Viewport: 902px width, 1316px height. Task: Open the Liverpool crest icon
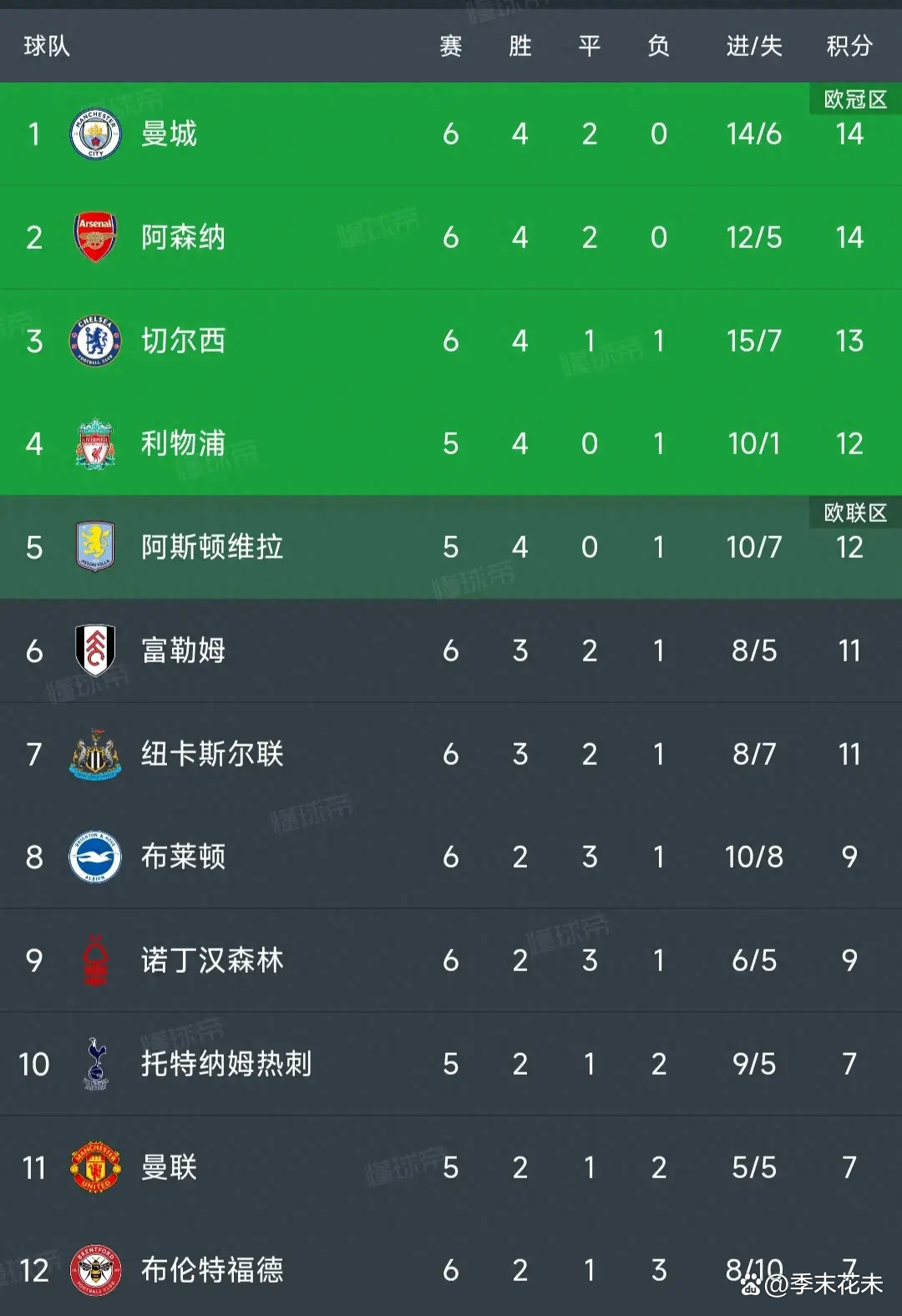pos(95,443)
